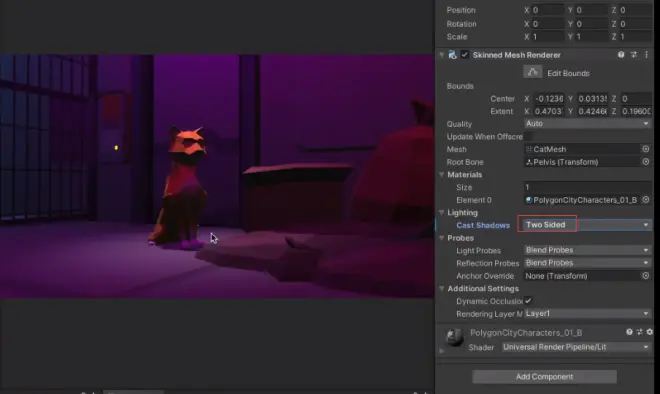Image resolution: width=660 pixels, height=394 pixels.
Task: Click the Position label
Action: pyautogui.click(x=461, y=10)
